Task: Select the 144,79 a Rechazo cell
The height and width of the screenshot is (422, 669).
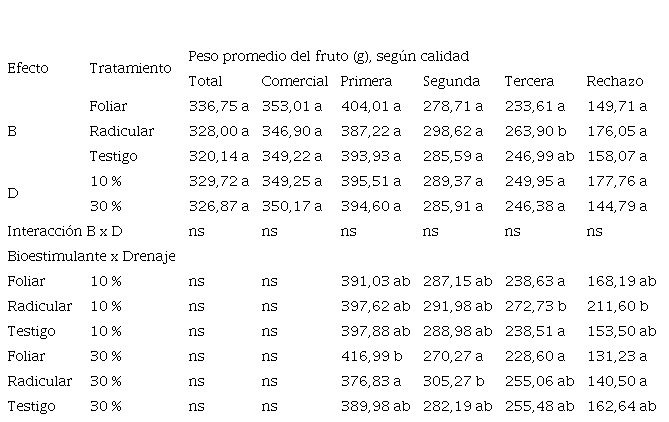Action: click(617, 207)
